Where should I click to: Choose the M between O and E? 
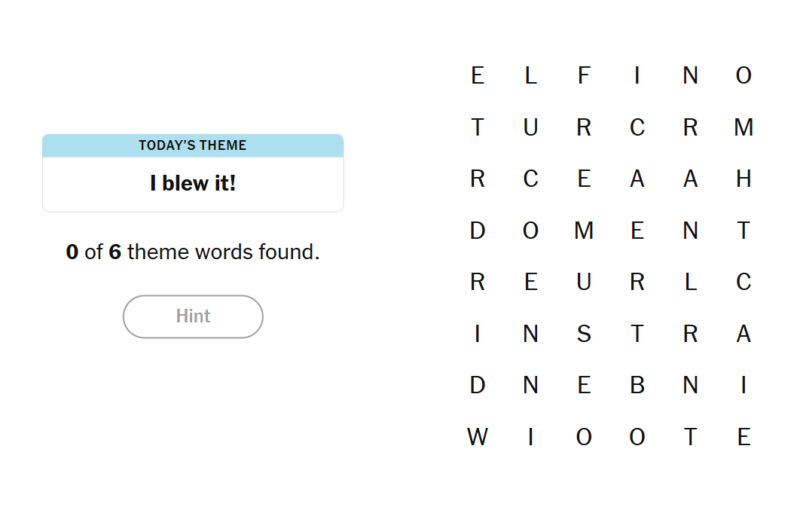pyautogui.click(x=584, y=231)
